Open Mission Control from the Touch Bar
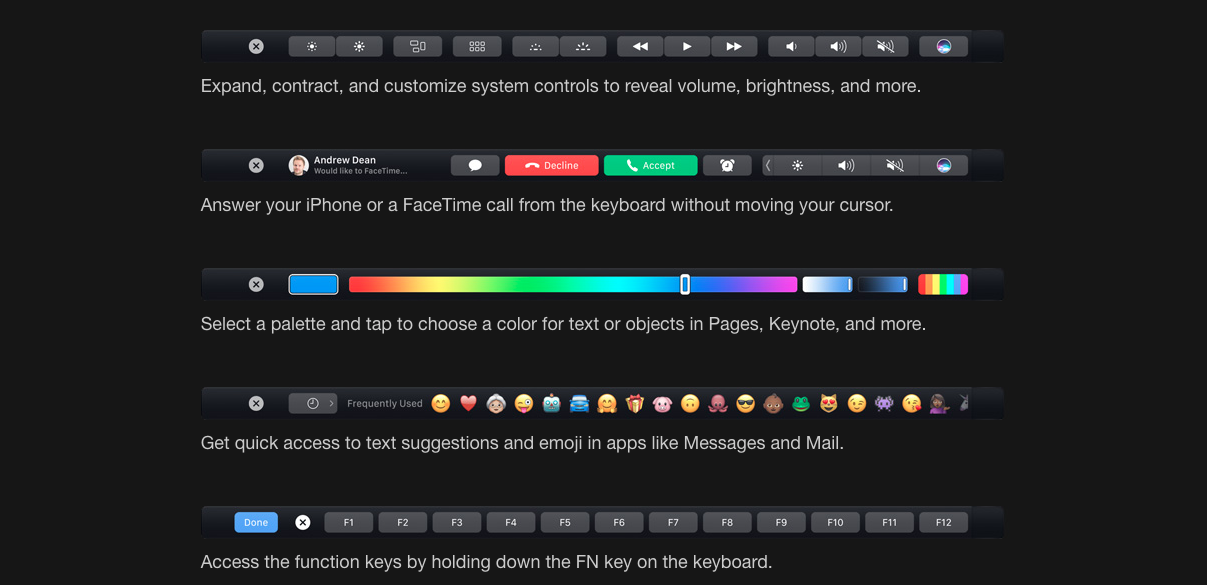 tap(418, 46)
